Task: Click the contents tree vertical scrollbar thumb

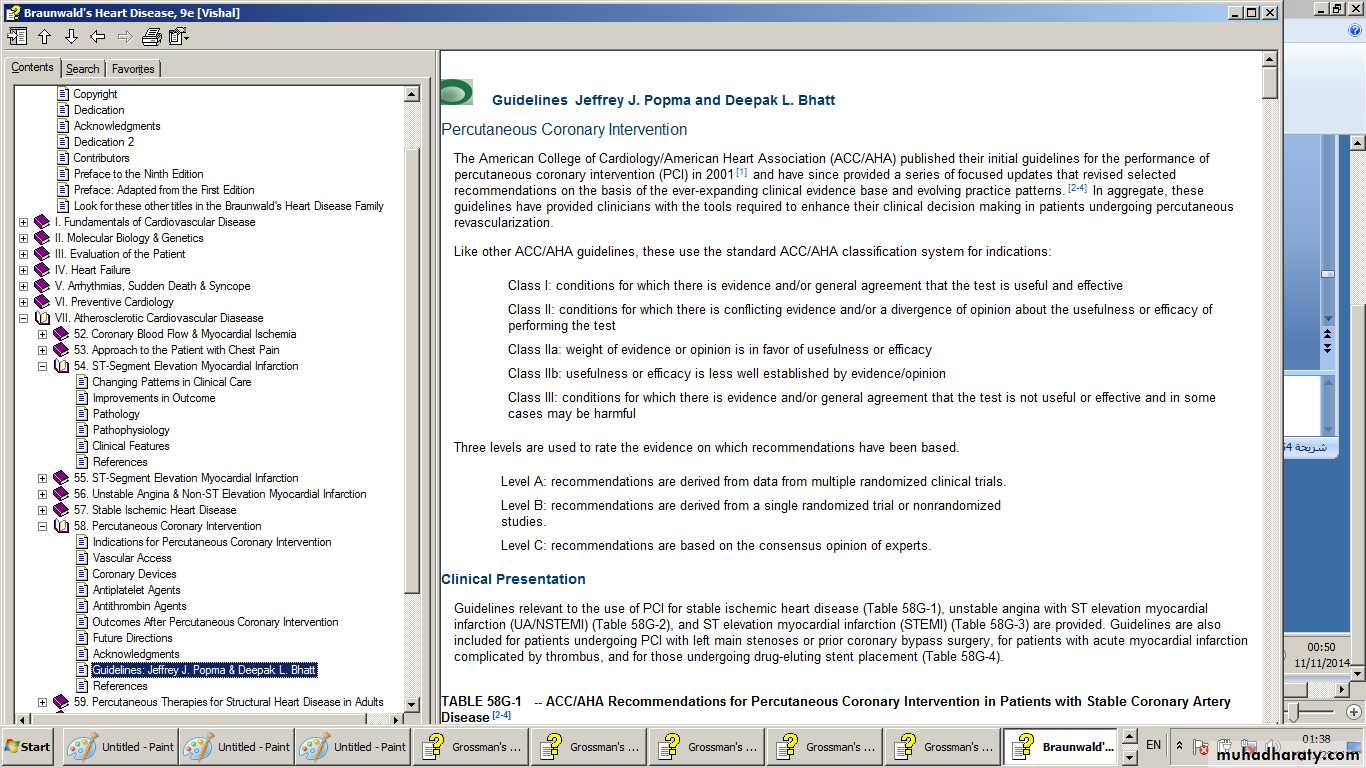Action: [411, 370]
